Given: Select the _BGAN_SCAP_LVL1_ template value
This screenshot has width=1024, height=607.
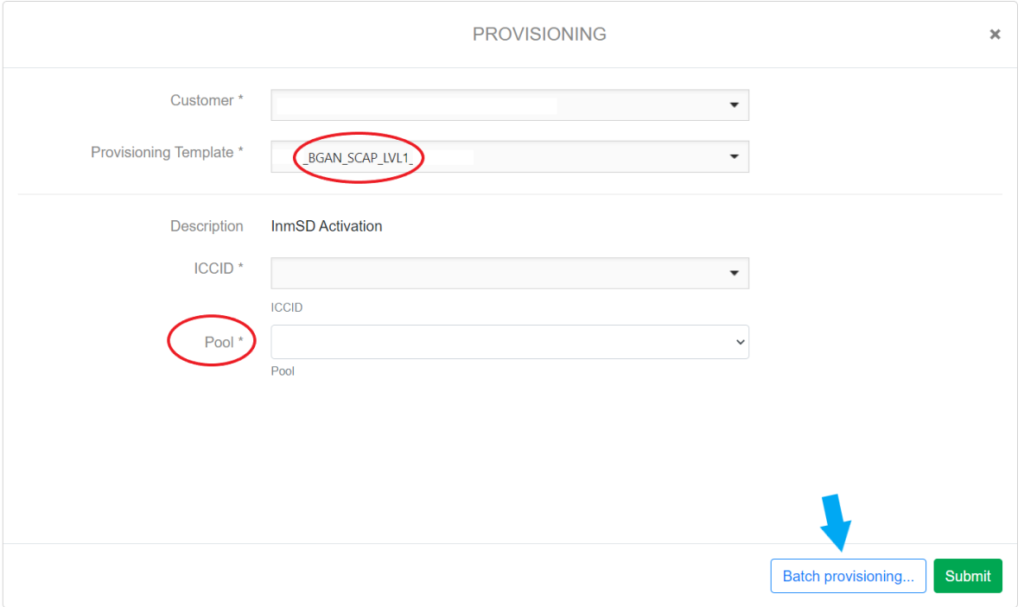Looking at the screenshot, I should click(359, 158).
